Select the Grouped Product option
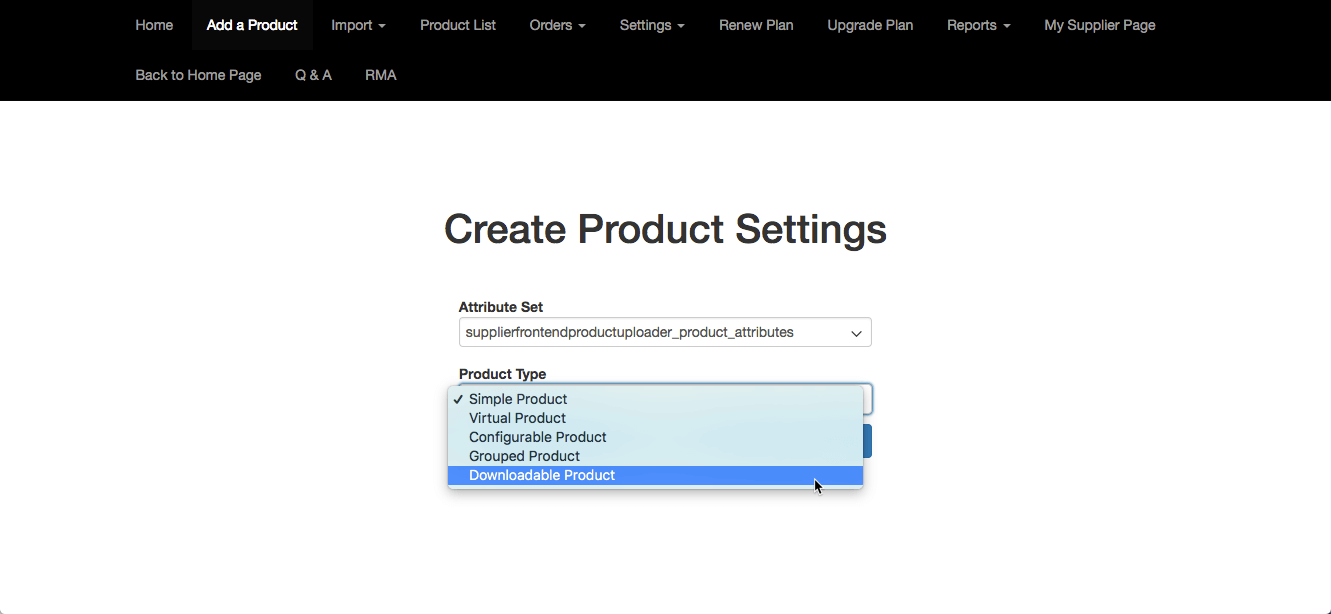This screenshot has height=614, width=1331. point(524,456)
